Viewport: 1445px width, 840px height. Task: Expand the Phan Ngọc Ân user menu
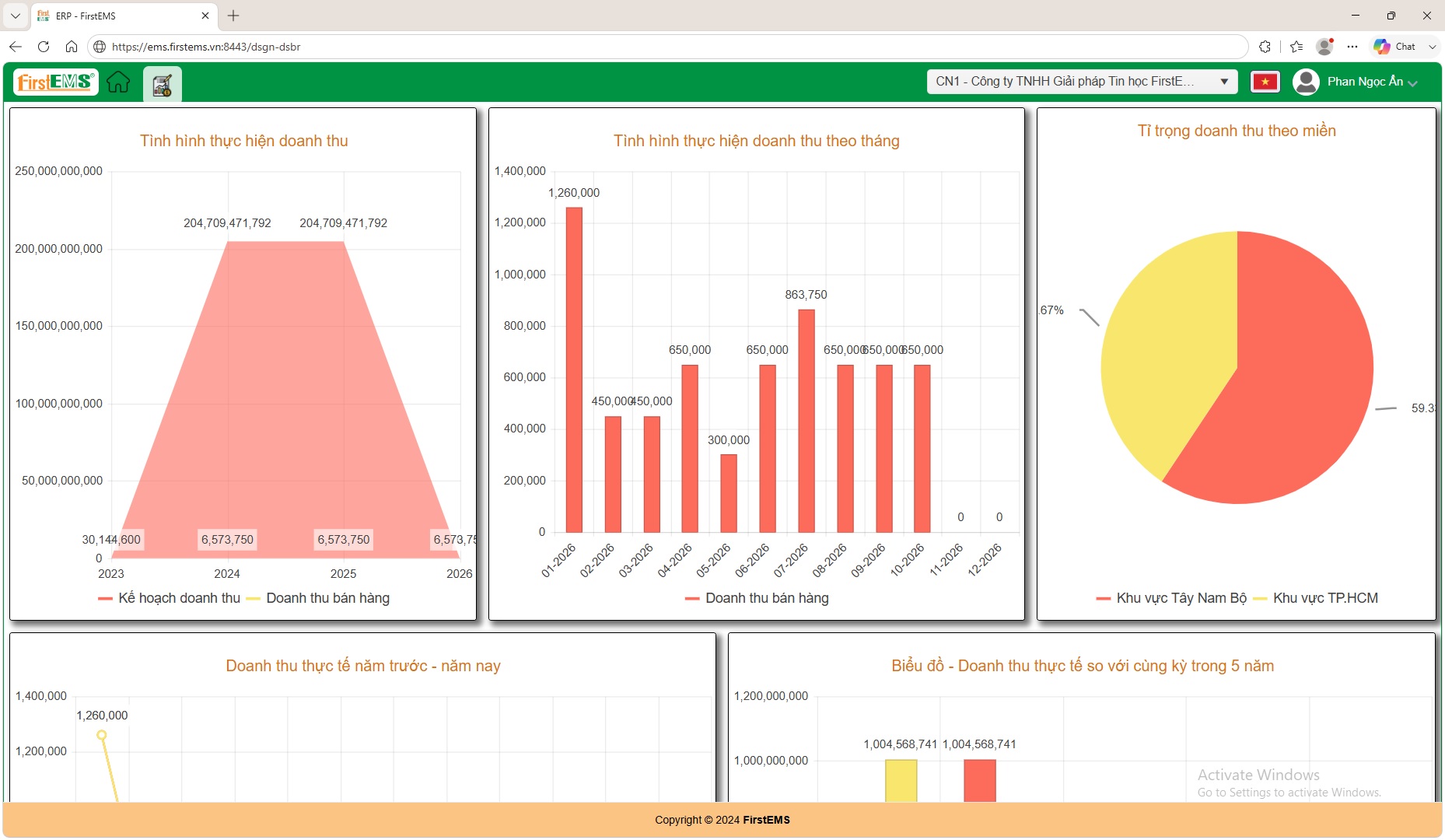(1372, 82)
